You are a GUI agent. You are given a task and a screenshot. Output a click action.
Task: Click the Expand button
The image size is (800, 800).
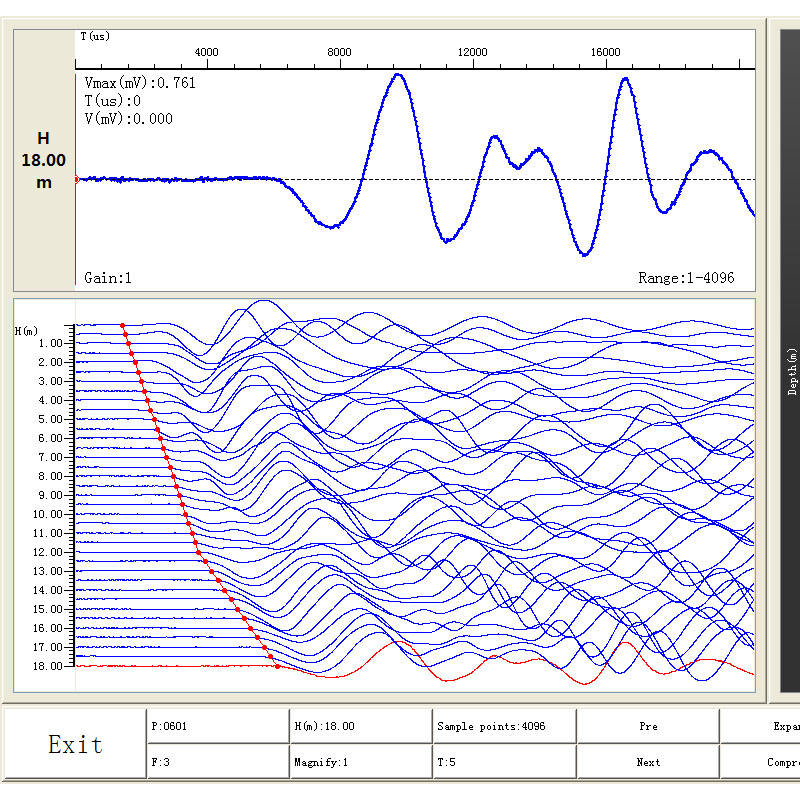[760, 726]
